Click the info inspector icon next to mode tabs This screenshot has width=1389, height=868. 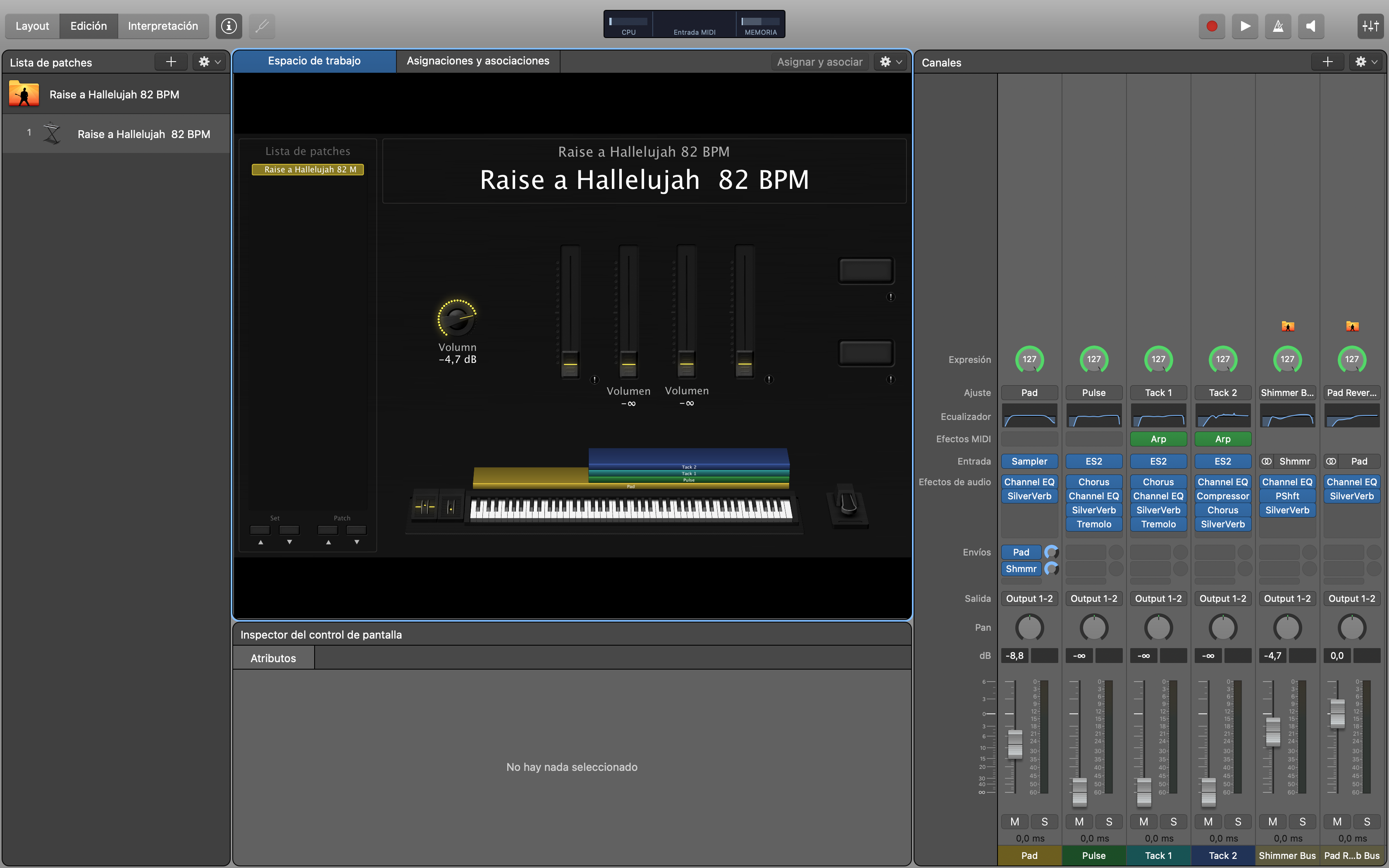(x=228, y=26)
